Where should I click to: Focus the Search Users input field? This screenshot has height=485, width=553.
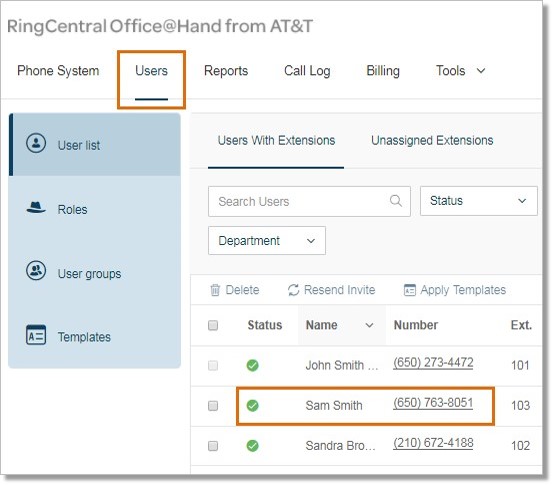309,201
